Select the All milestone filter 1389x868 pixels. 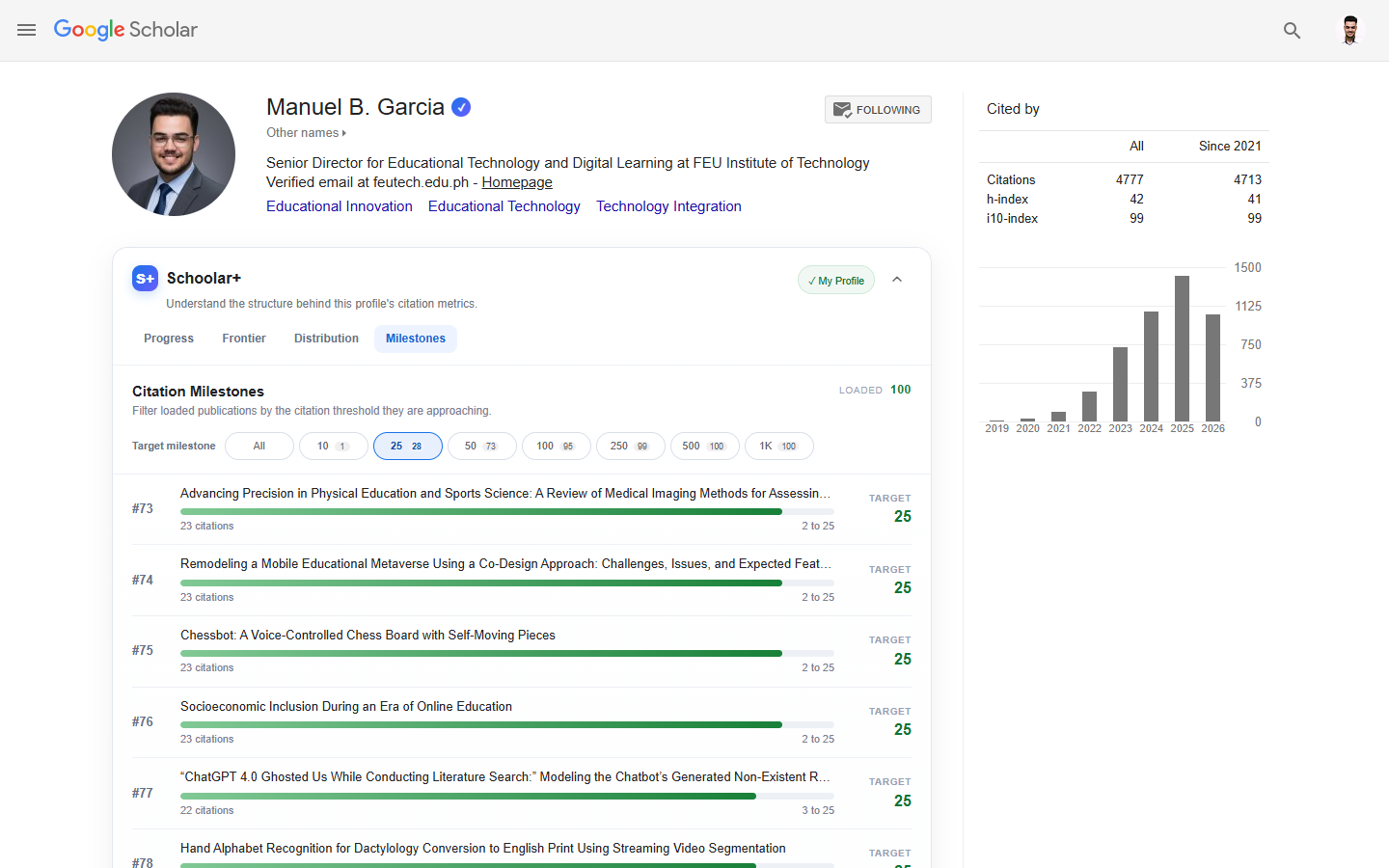pyautogui.click(x=259, y=446)
